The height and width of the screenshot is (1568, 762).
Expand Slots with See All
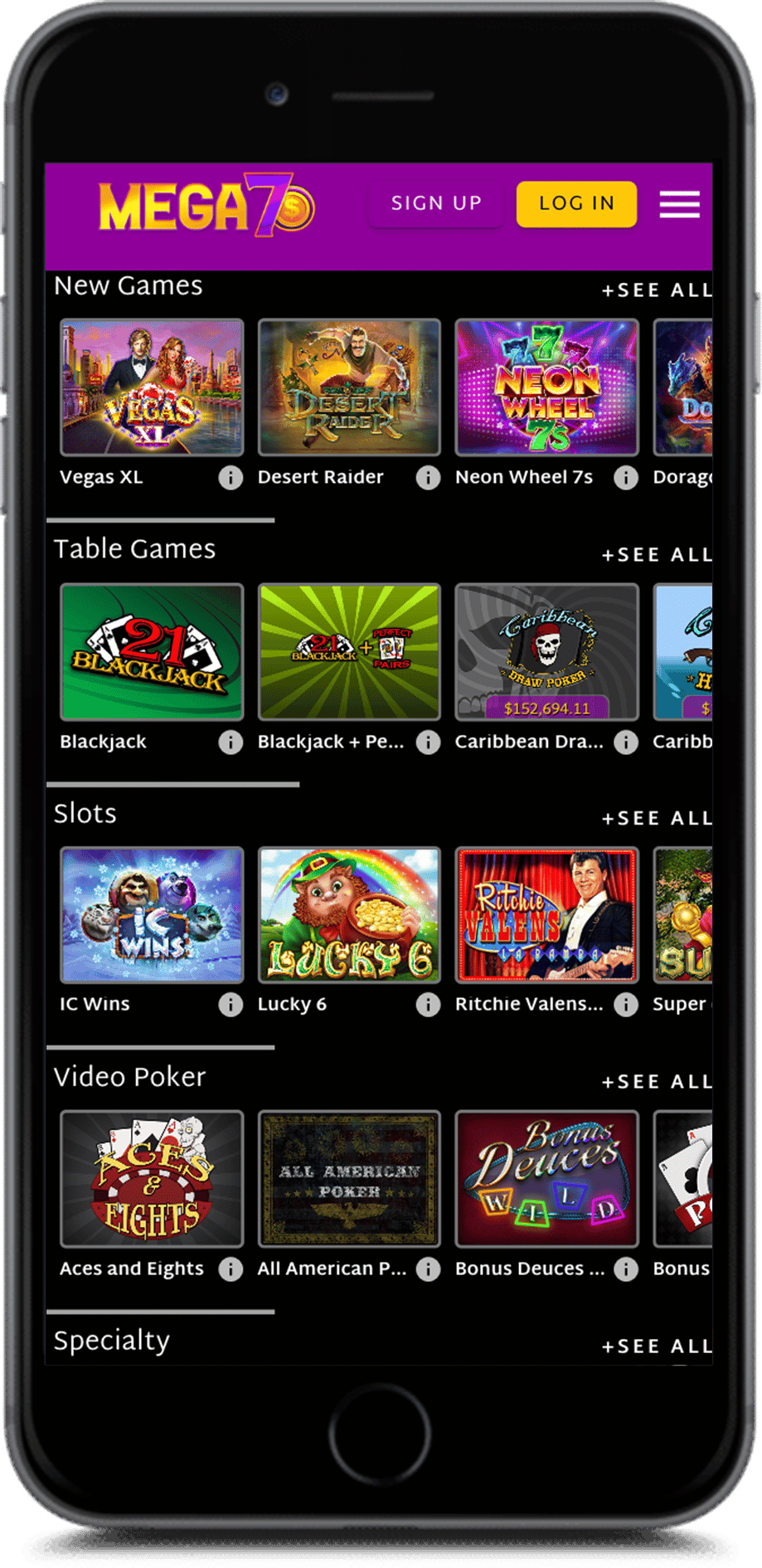(x=657, y=819)
